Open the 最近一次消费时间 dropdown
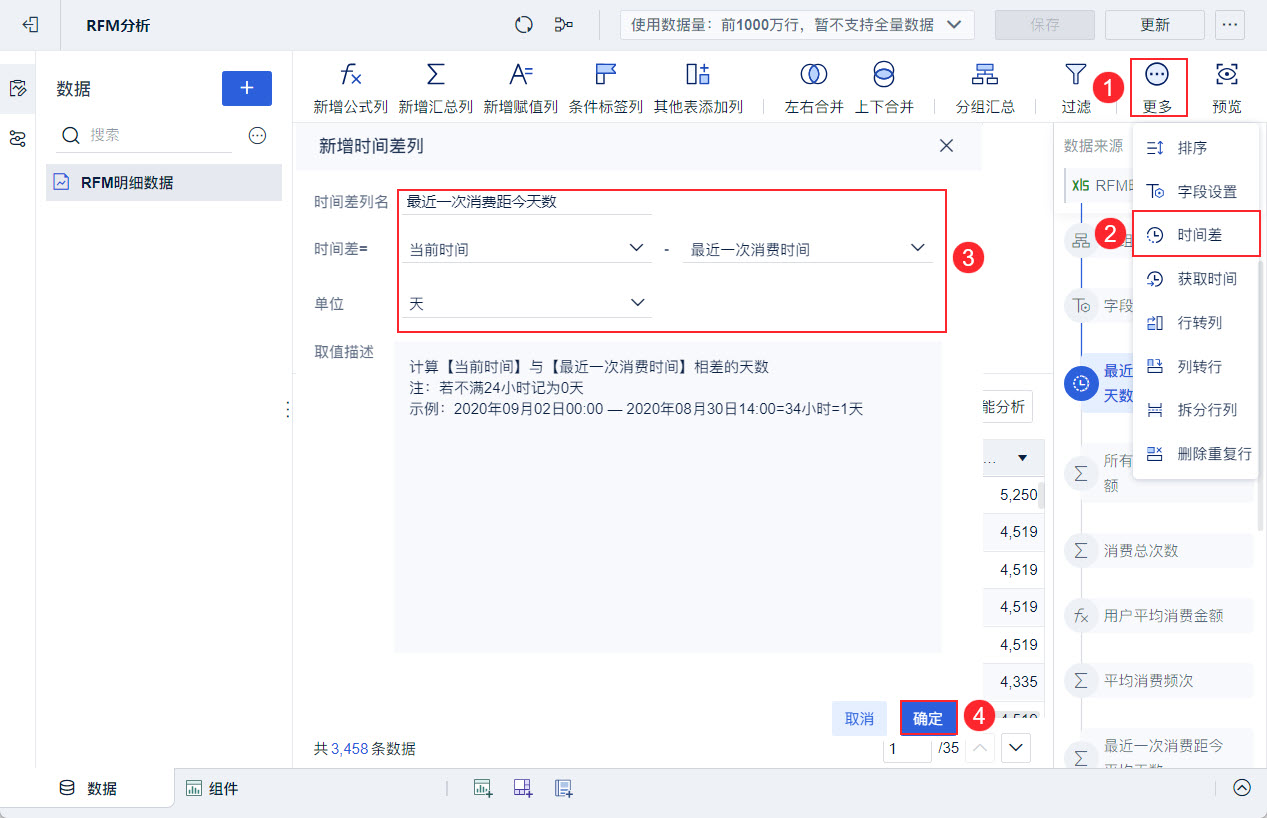The height and width of the screenshot is (818, 1267). point(807,249)
